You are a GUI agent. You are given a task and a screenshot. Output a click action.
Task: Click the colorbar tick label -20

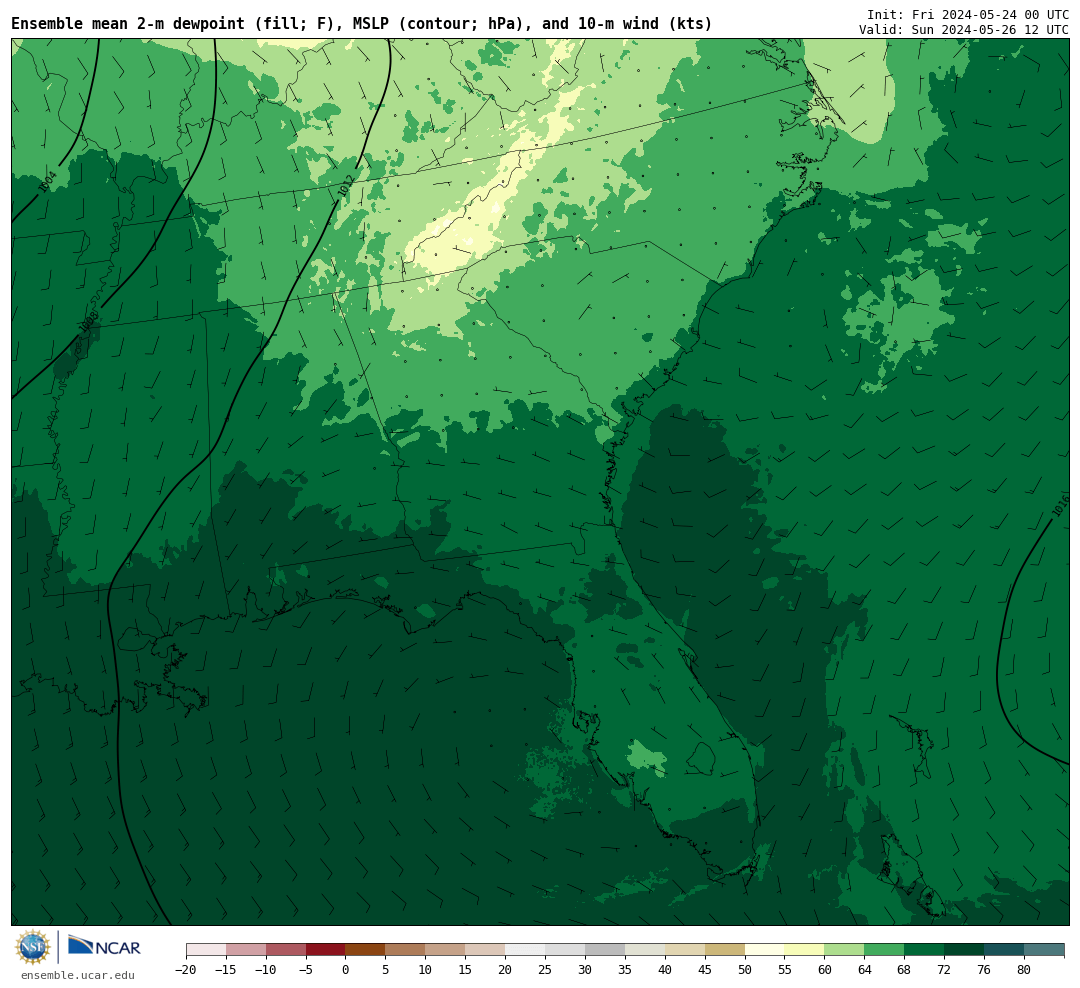tap(186, 969)
